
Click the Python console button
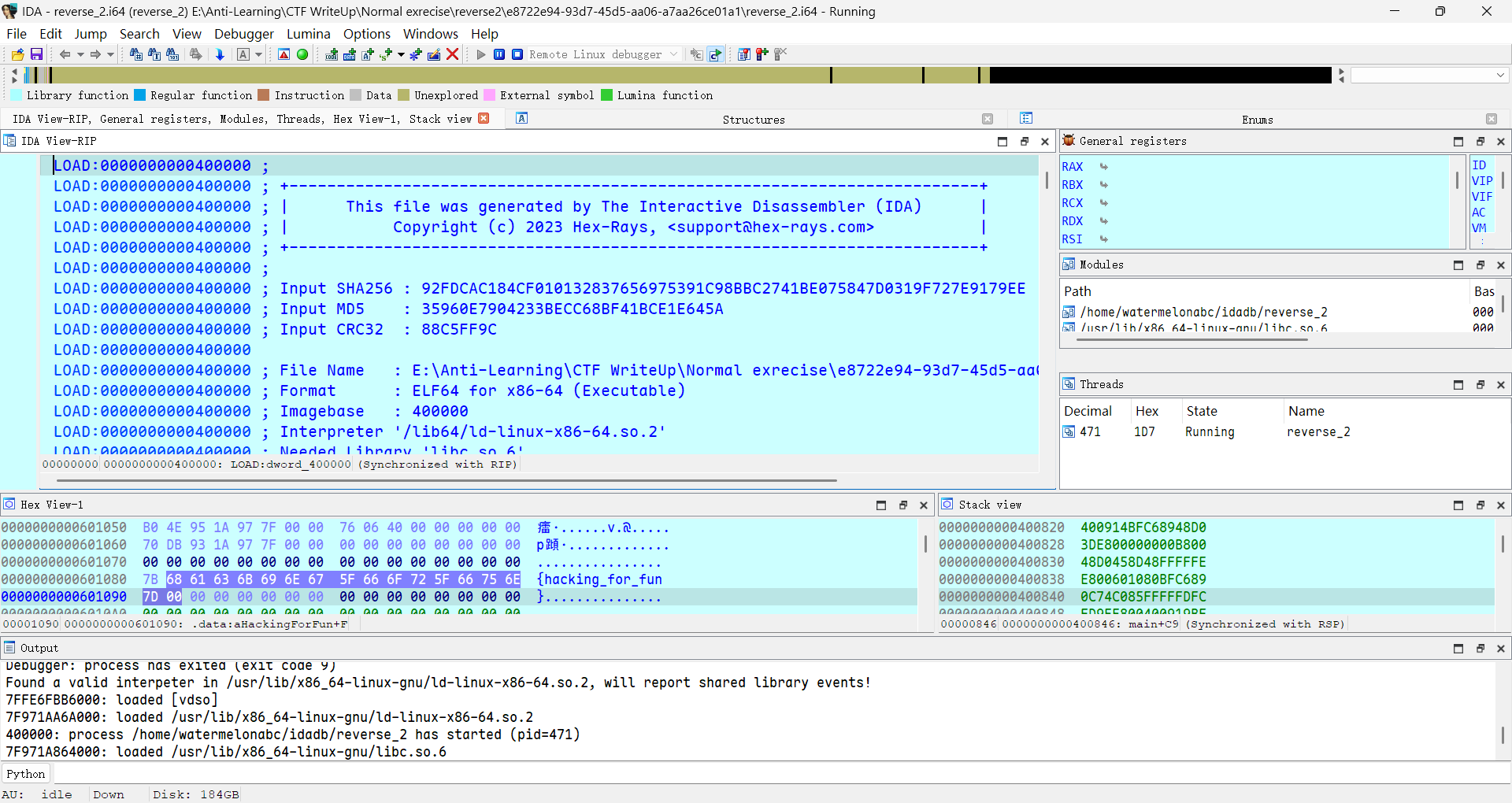[26, 774]
